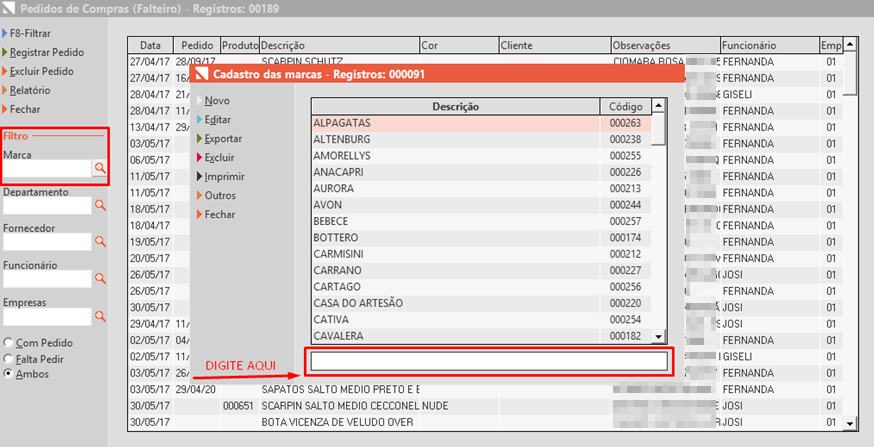Click the Marca filter input field

[x=47, y=168]
